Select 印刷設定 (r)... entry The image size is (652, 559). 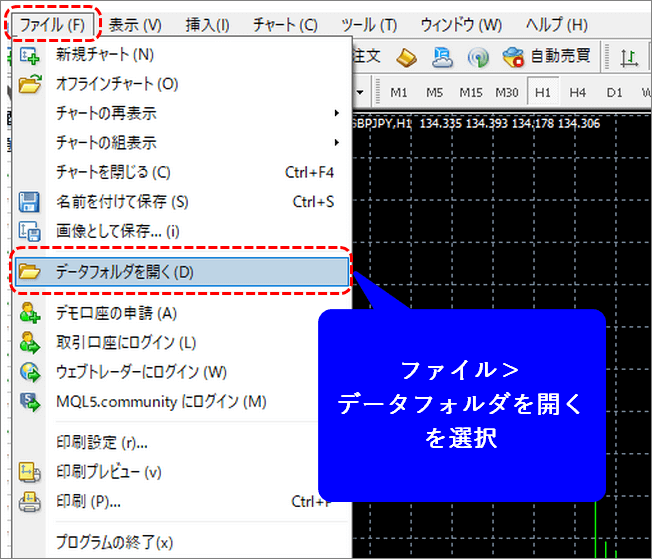pyautogui.click(x=180, y=443)
